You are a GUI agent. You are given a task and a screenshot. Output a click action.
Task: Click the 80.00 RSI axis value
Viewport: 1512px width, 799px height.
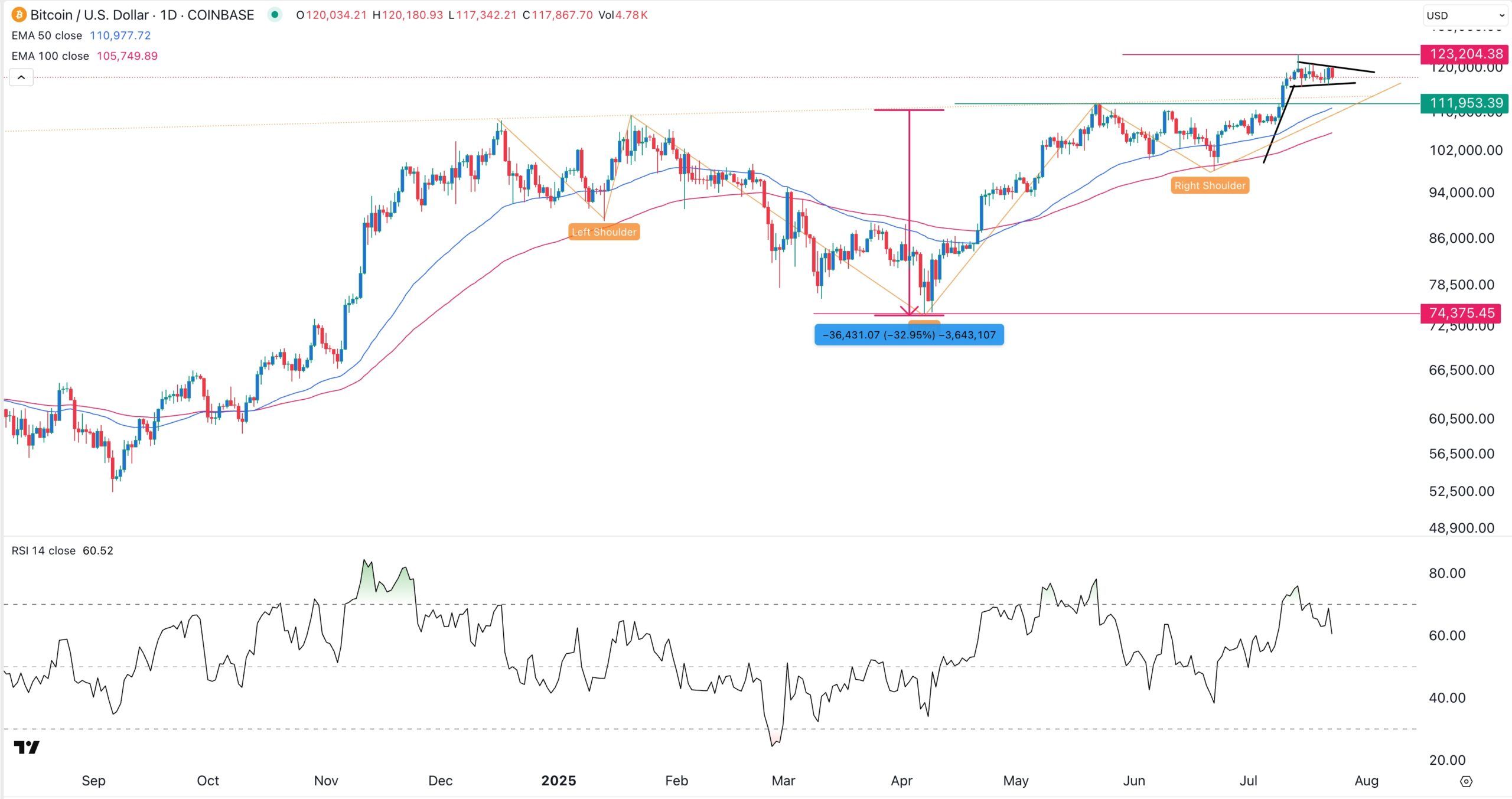coord(1447,573)
